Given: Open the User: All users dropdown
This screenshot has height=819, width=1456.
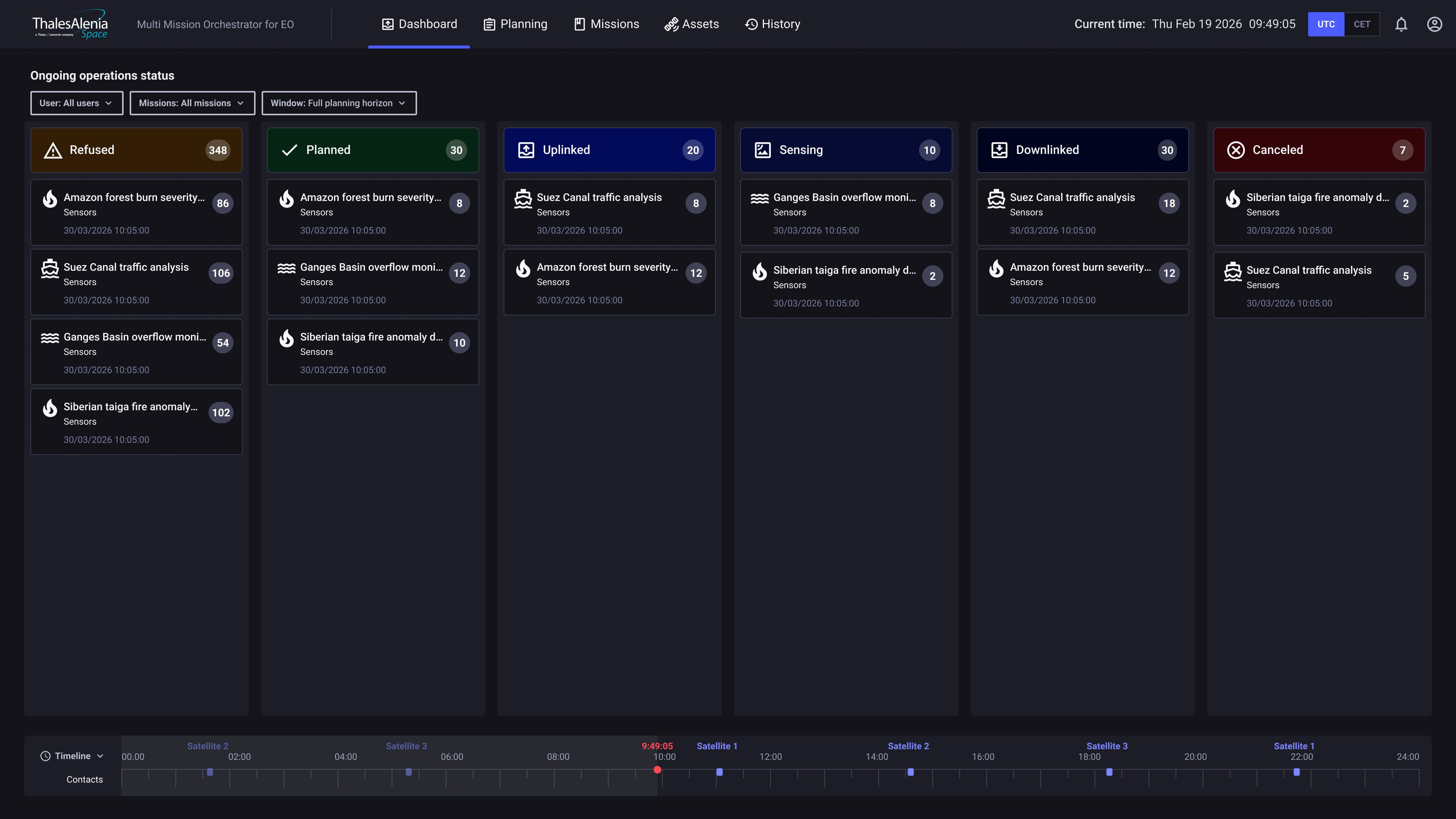Looking at the screenshot, I should pos(77,103).
